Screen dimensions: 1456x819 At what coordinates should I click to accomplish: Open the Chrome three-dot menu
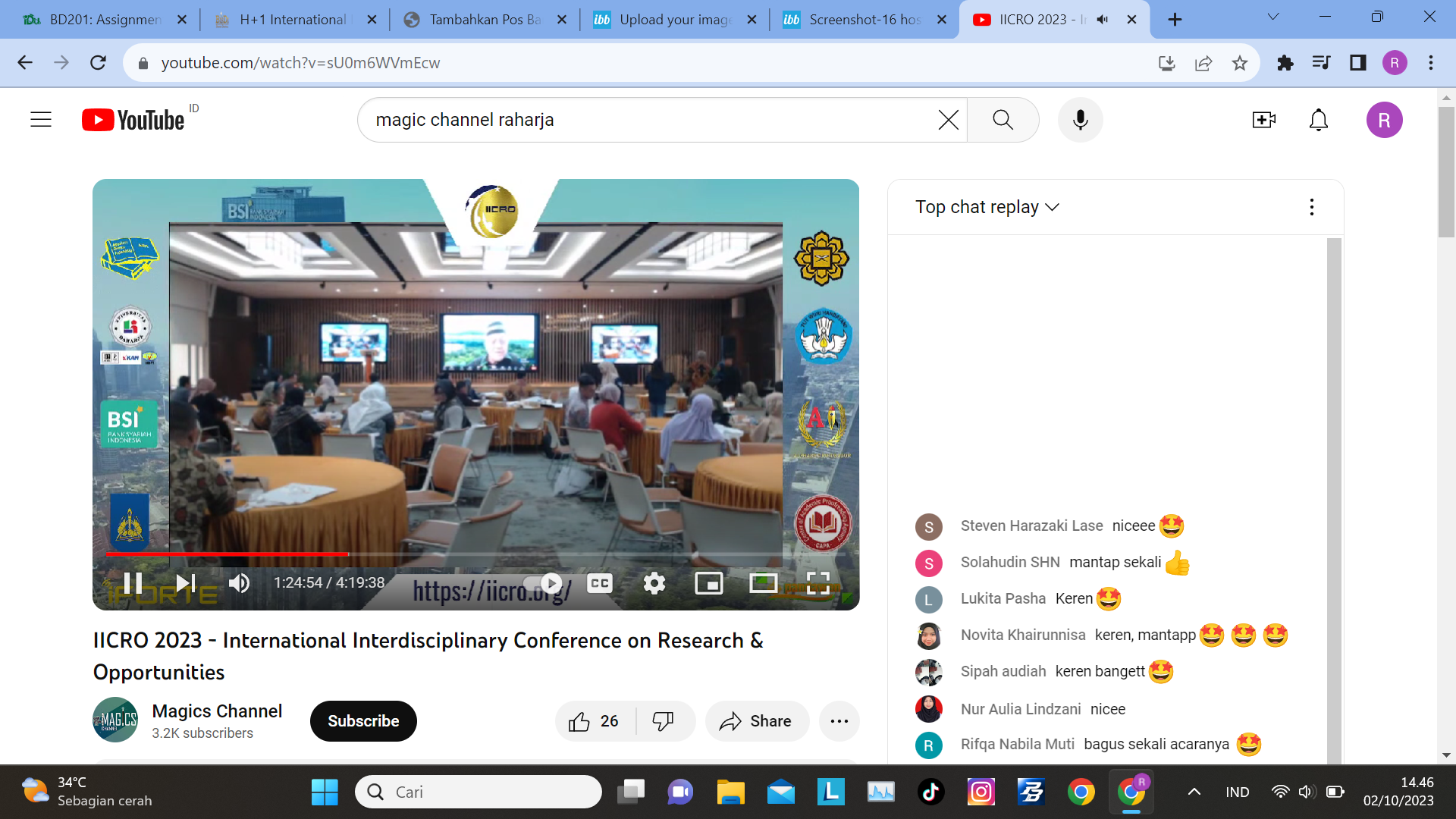pyautogui.click(x=1431, y=63)
